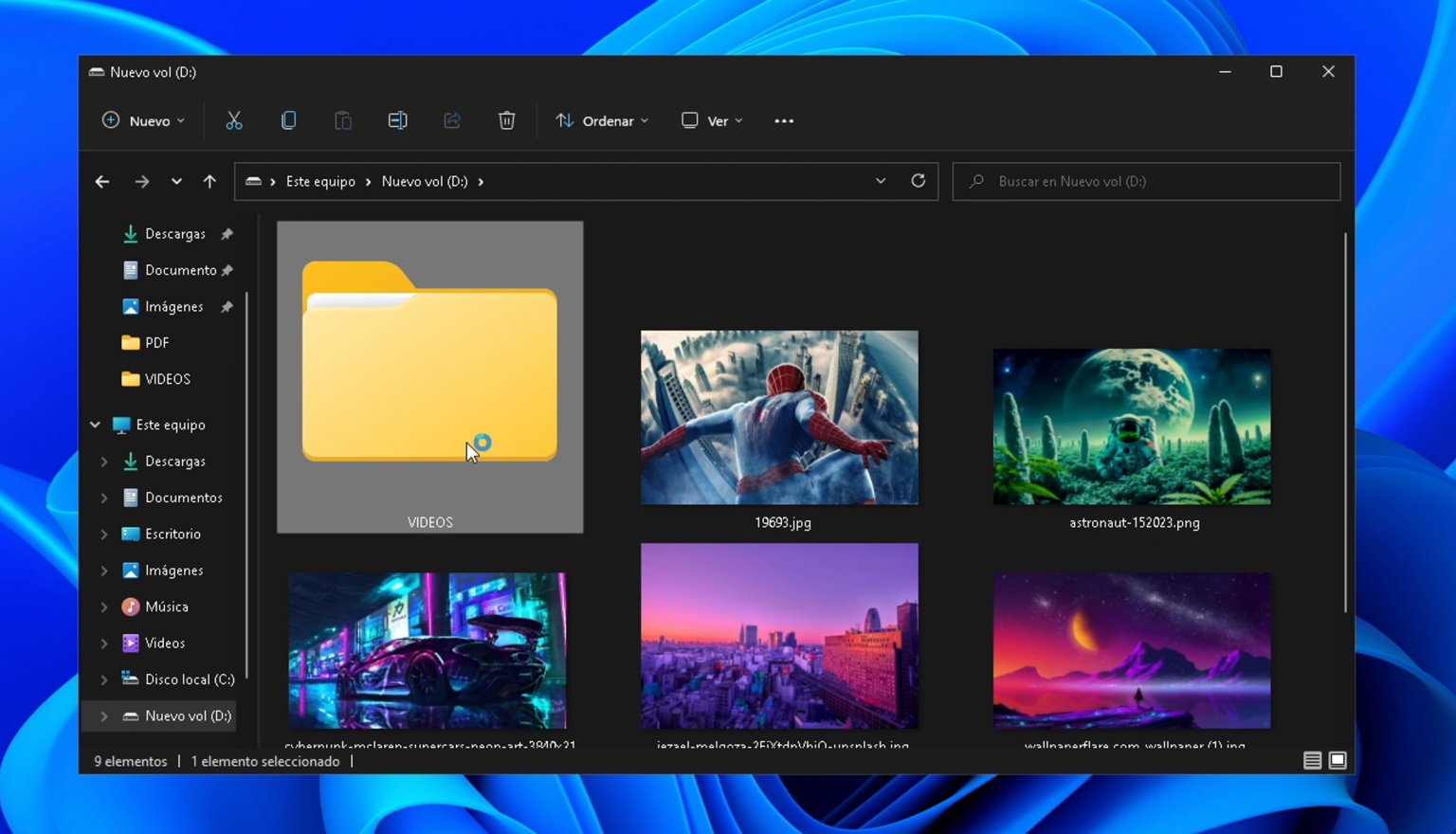1456x834 pixels.
Task: Select Escritorio in navigation pane
Action: pos(161,535)
